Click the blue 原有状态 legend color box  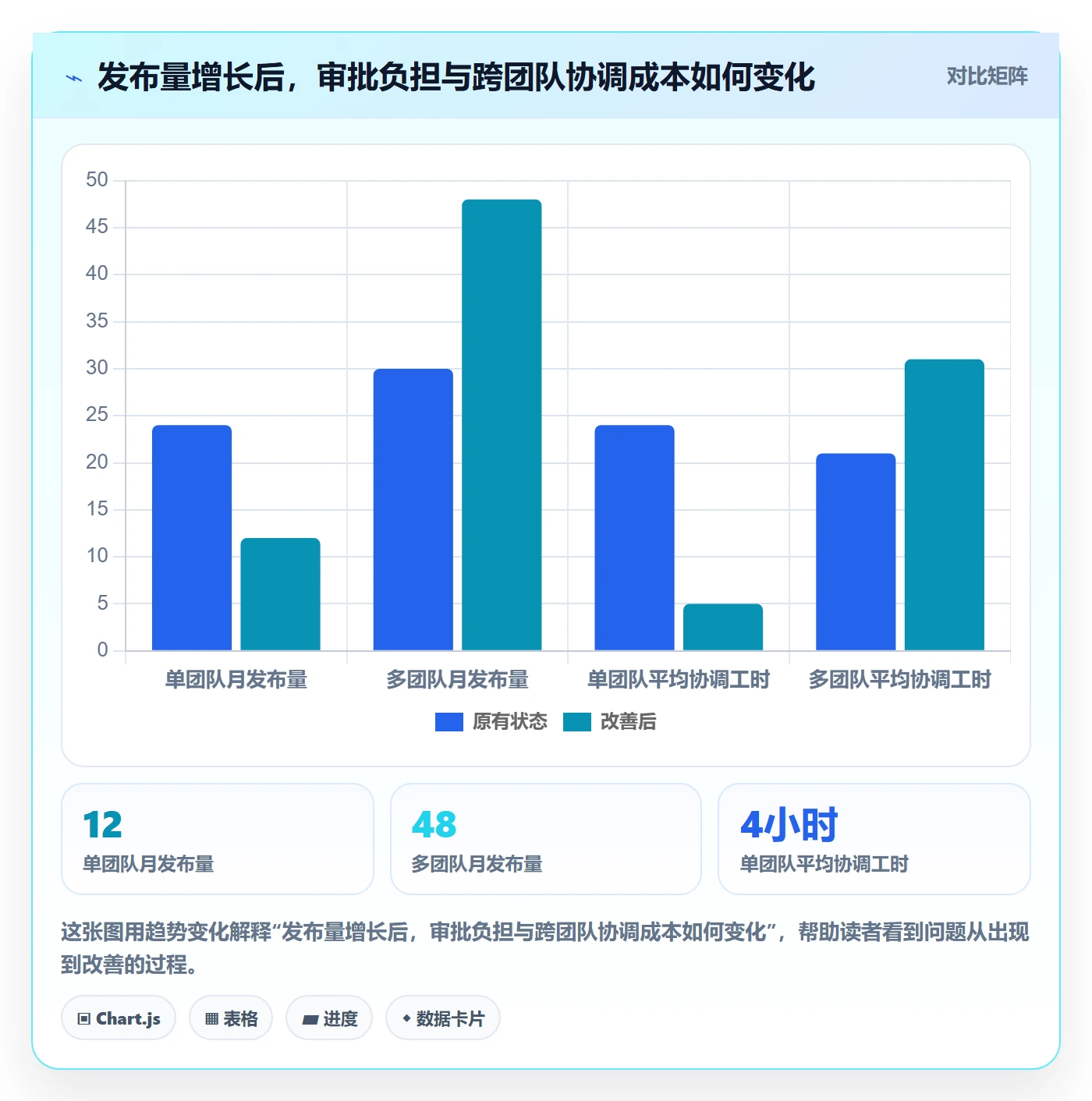449,722
